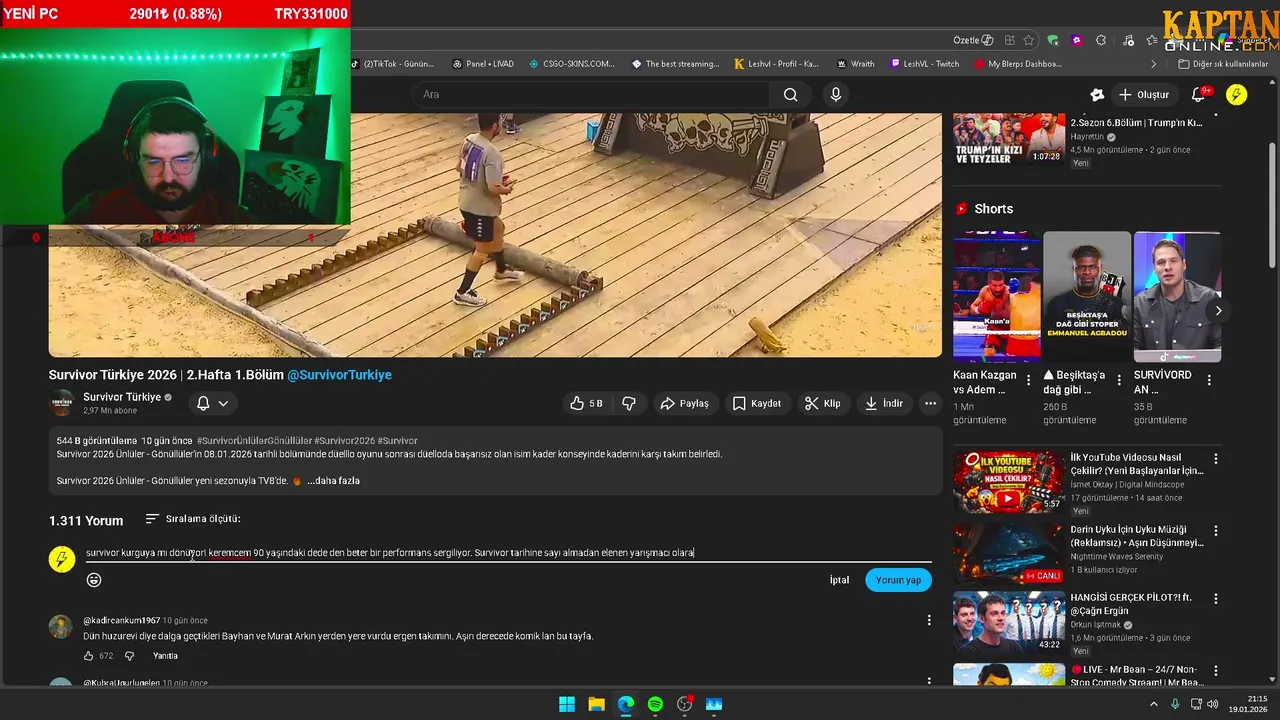Open options for SURVIVORDAN short
This screenshot has height=720, width=1280.
coord(1209,380)
